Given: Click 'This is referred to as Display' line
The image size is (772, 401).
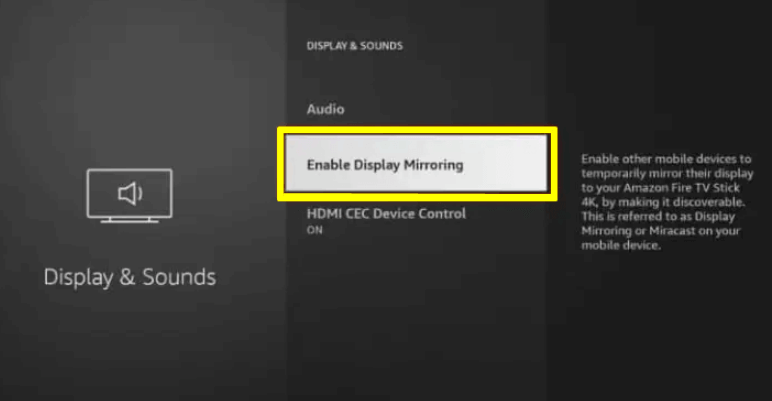Looking at the screenshot, I should [658, 216].
